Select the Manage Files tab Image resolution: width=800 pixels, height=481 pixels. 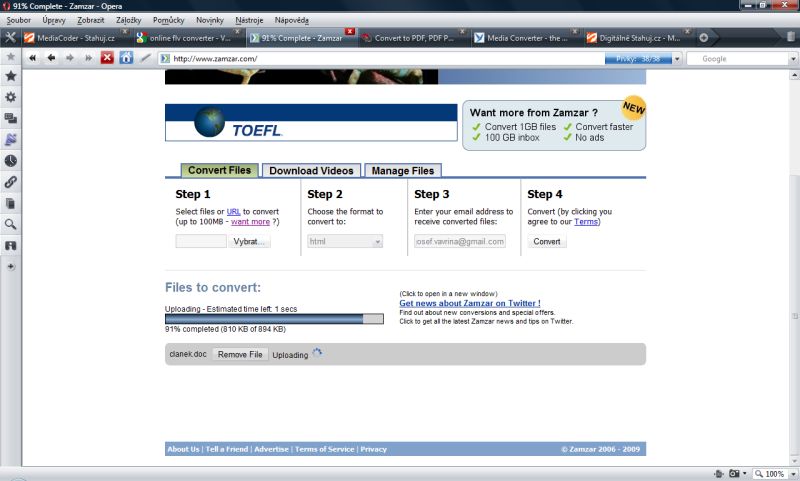point(403,170)
